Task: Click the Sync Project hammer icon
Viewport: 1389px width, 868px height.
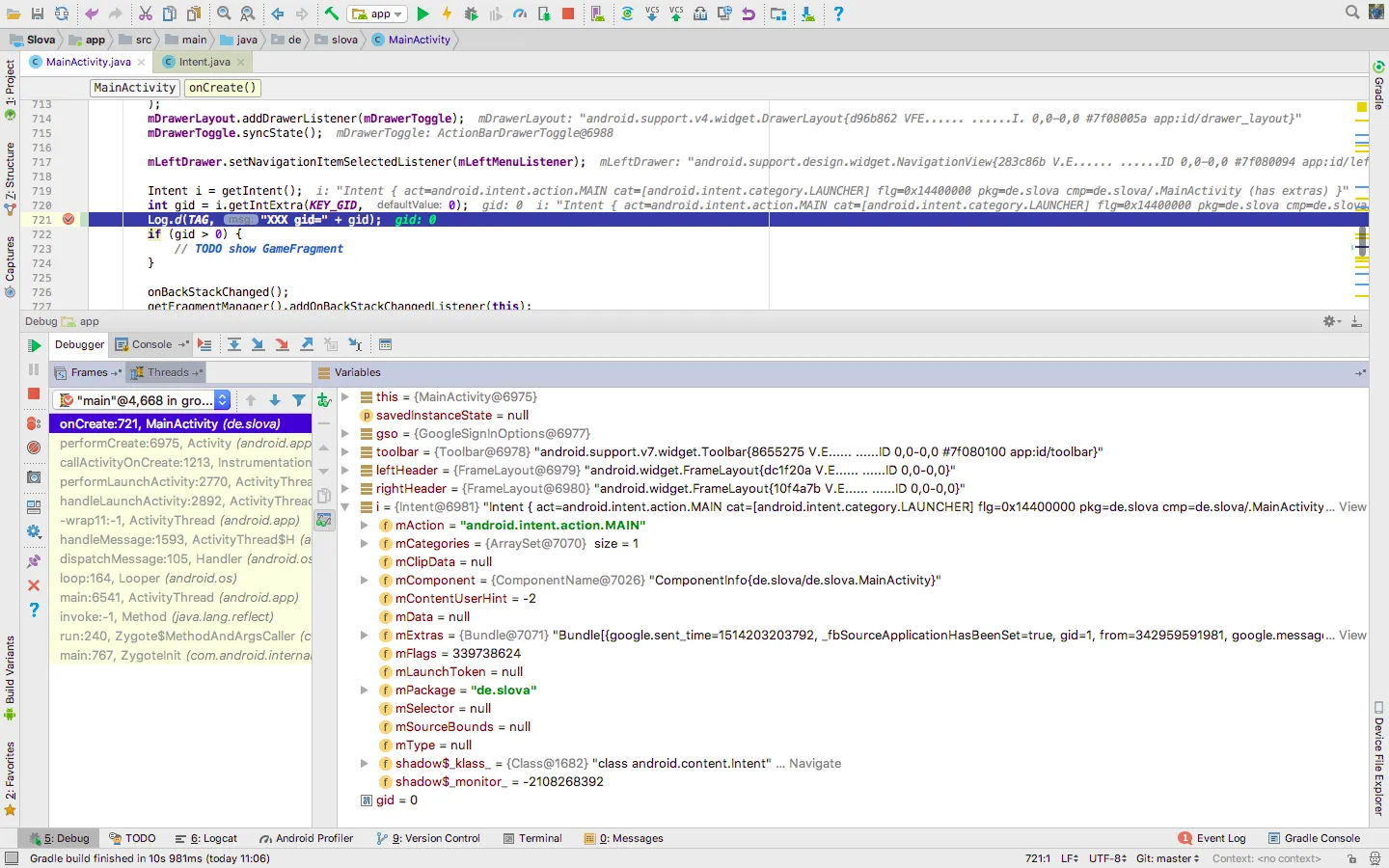Action: pyautogui.click(x=332, y=14)
